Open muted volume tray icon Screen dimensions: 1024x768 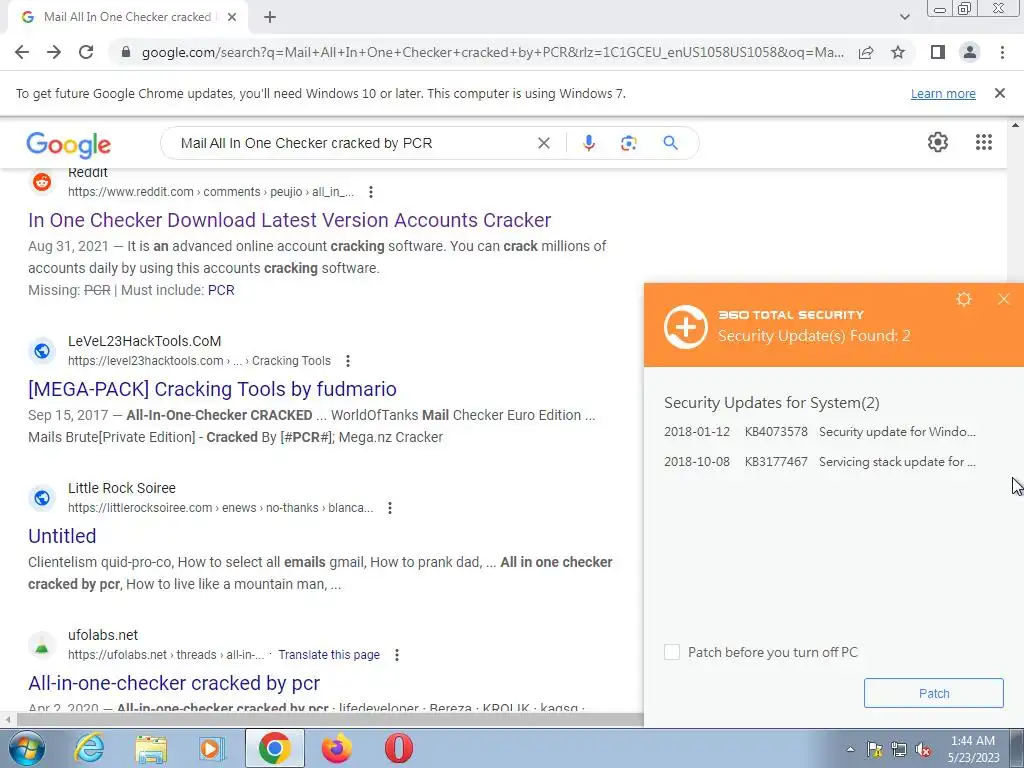923,749
